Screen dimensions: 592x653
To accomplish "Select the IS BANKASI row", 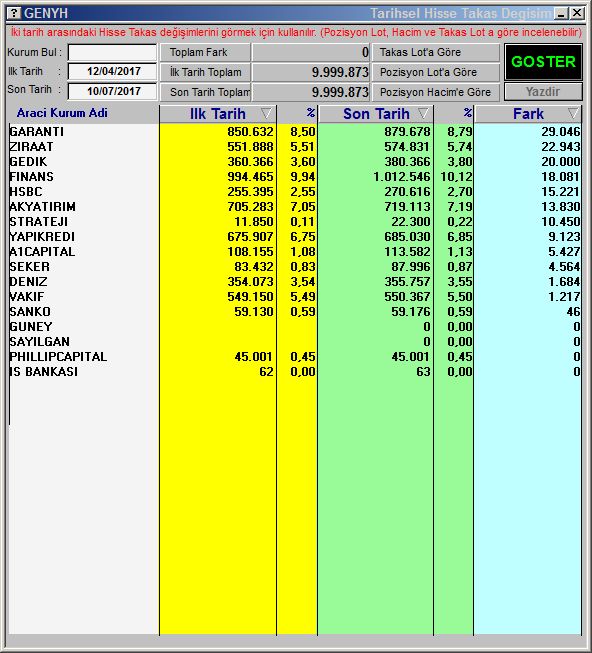I will pos(295,372).
